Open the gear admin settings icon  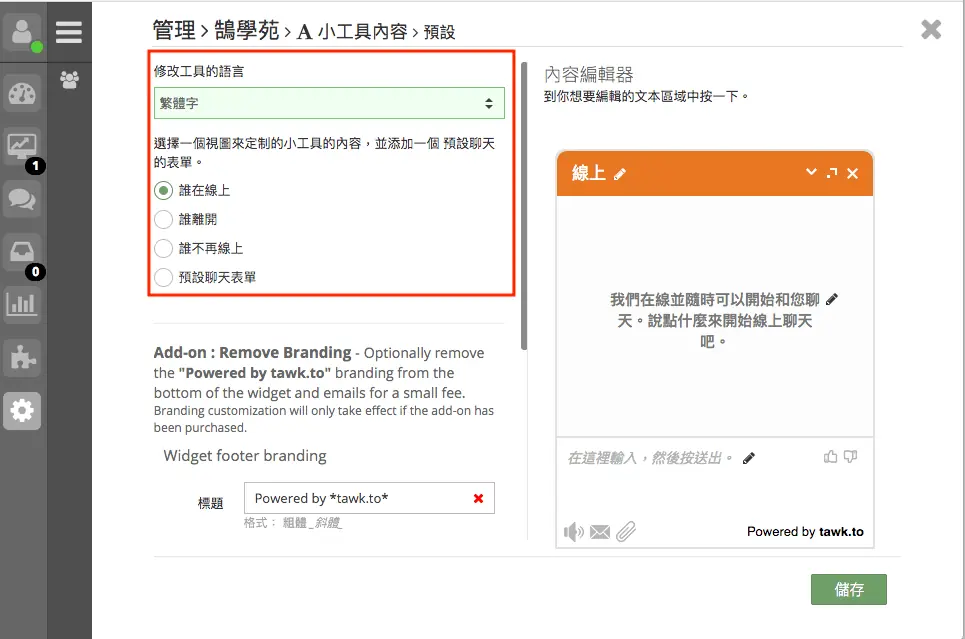point(22,411)
